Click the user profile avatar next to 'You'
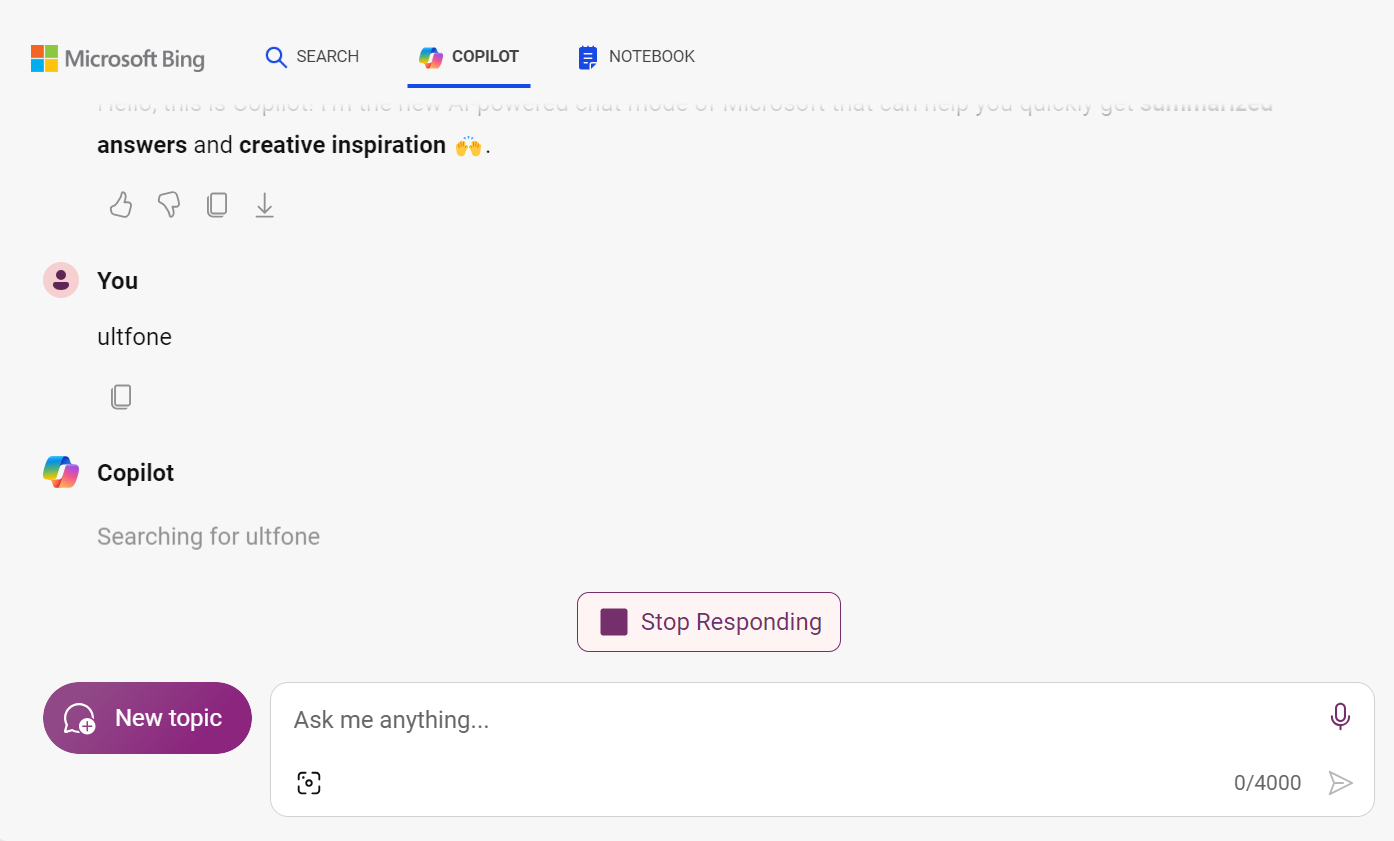Screen dimensions: 1394x841 (60, 280)
